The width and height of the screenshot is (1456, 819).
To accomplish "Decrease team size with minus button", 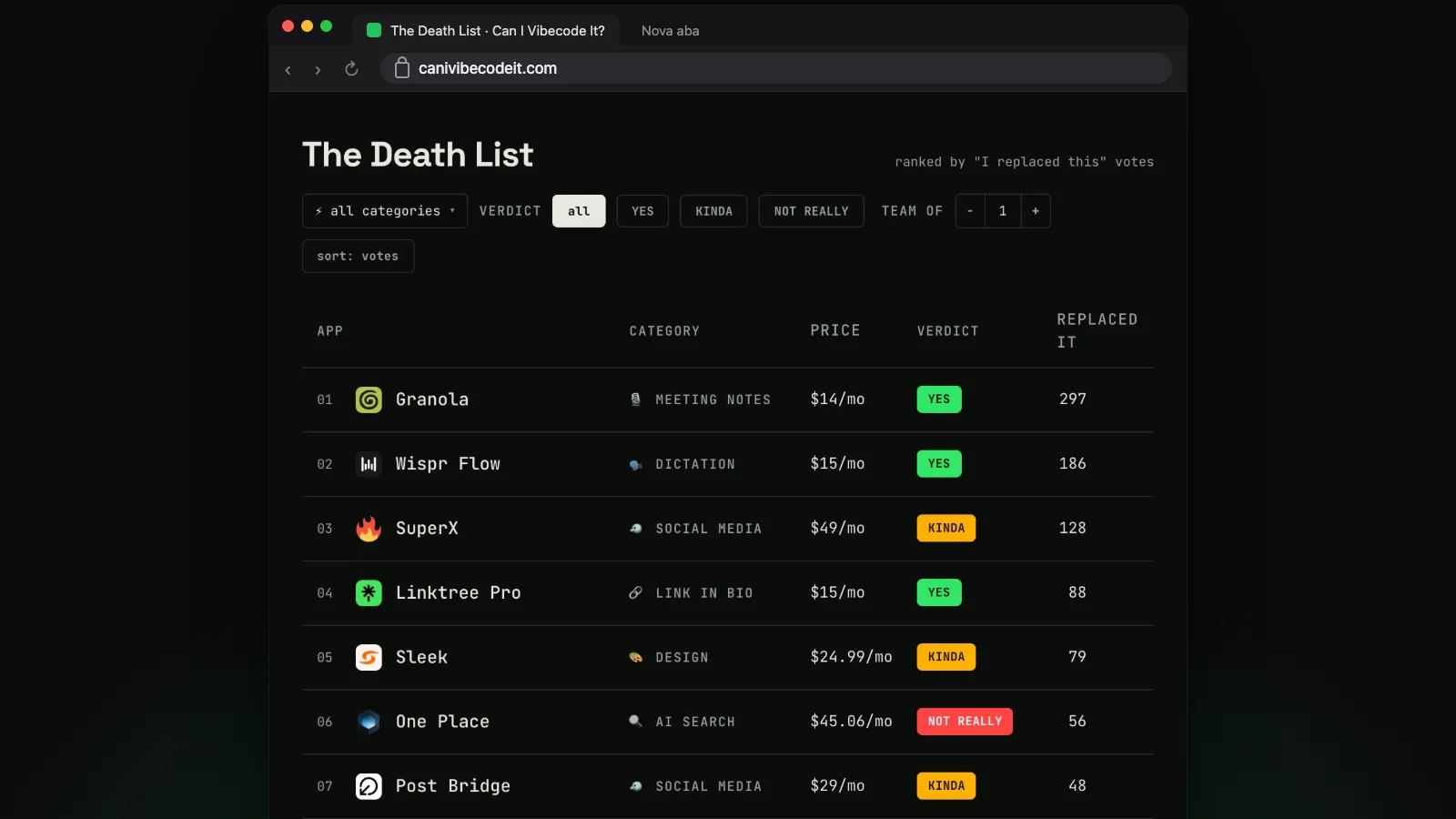I will pos(970,211).
